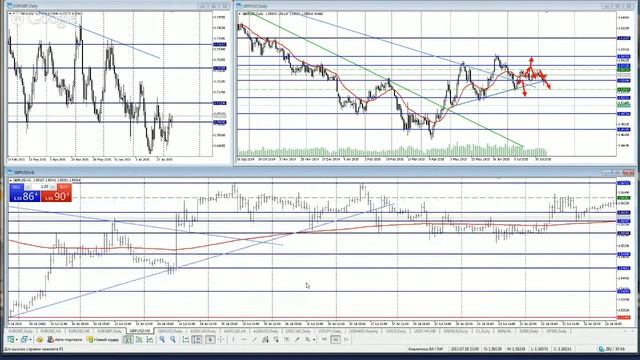This screenshot has height=360, width=640.
Task: Open the New Chart toolbar icon
Action: [x=10, y=339]
